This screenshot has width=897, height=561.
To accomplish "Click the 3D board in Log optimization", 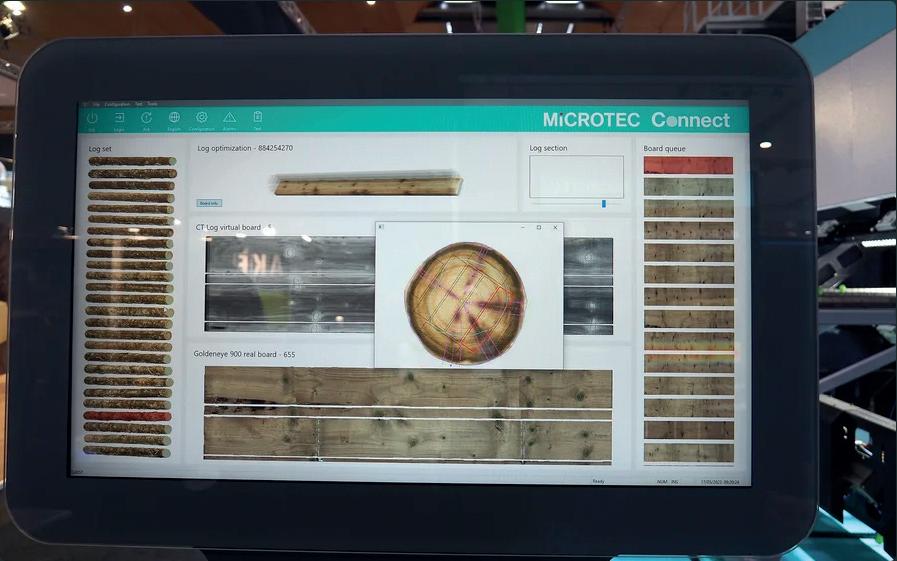I will 368,185.
